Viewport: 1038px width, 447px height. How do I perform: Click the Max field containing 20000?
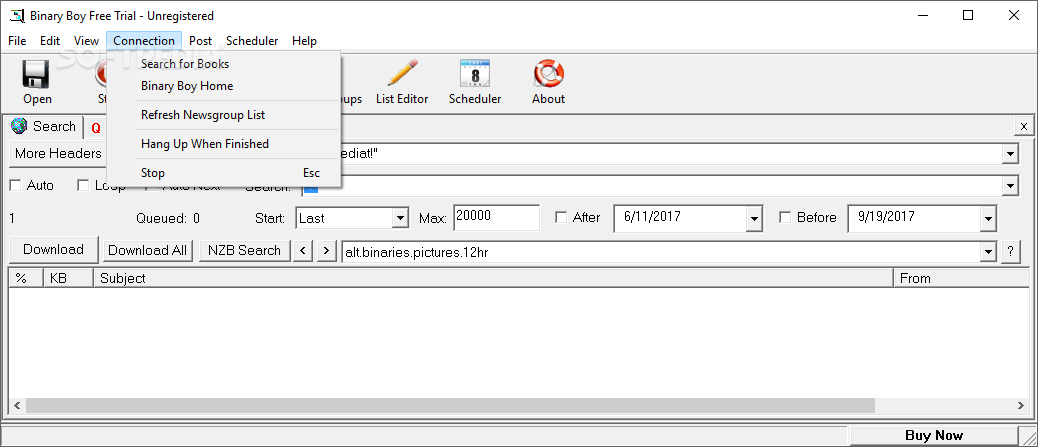[496, 217]
